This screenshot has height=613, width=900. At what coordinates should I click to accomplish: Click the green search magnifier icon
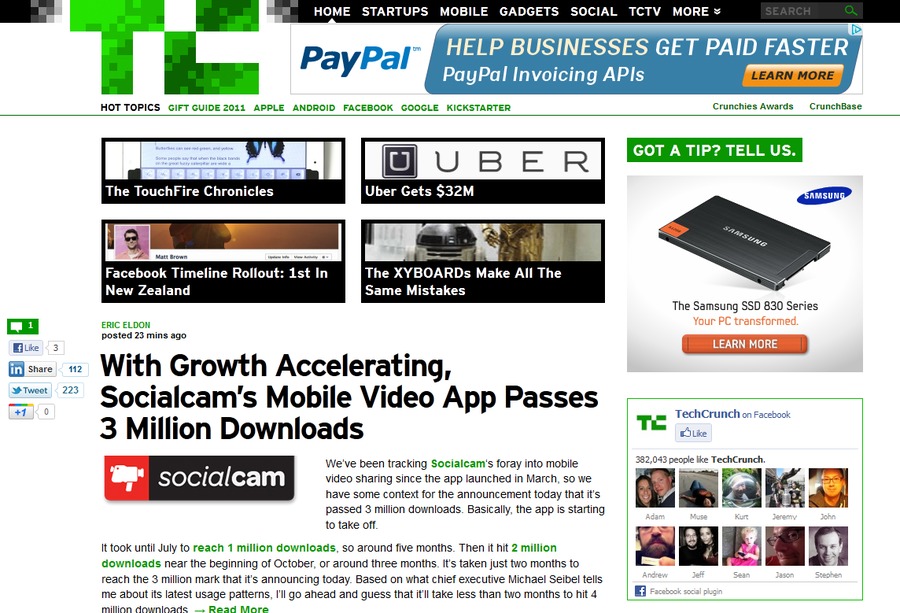(851, 10)
